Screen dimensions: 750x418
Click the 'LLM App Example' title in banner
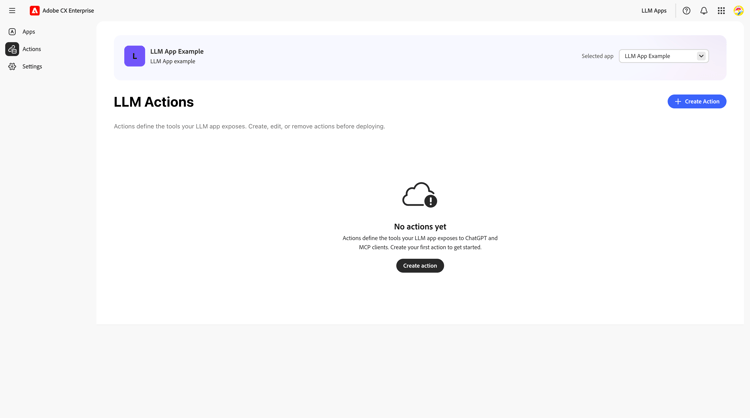click(176, 51)
